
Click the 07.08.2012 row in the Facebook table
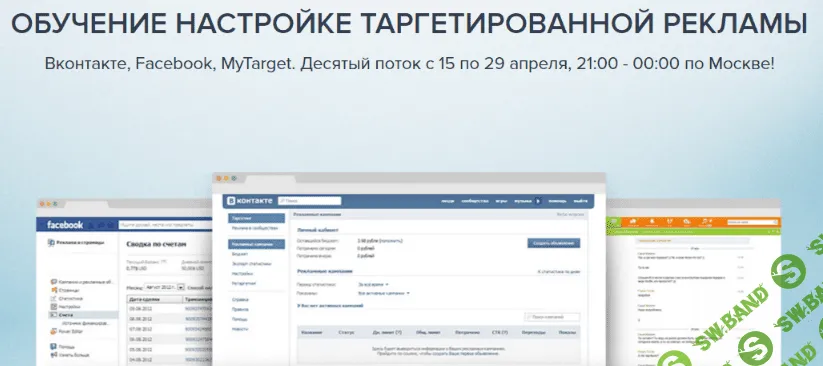coord(170,329)
